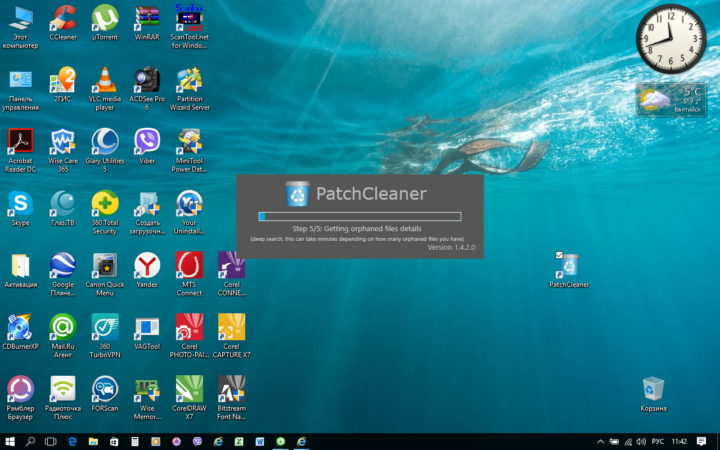Select the 360 Total Security icon
Screen dimensions: 720x450
[x=105, y=212]
